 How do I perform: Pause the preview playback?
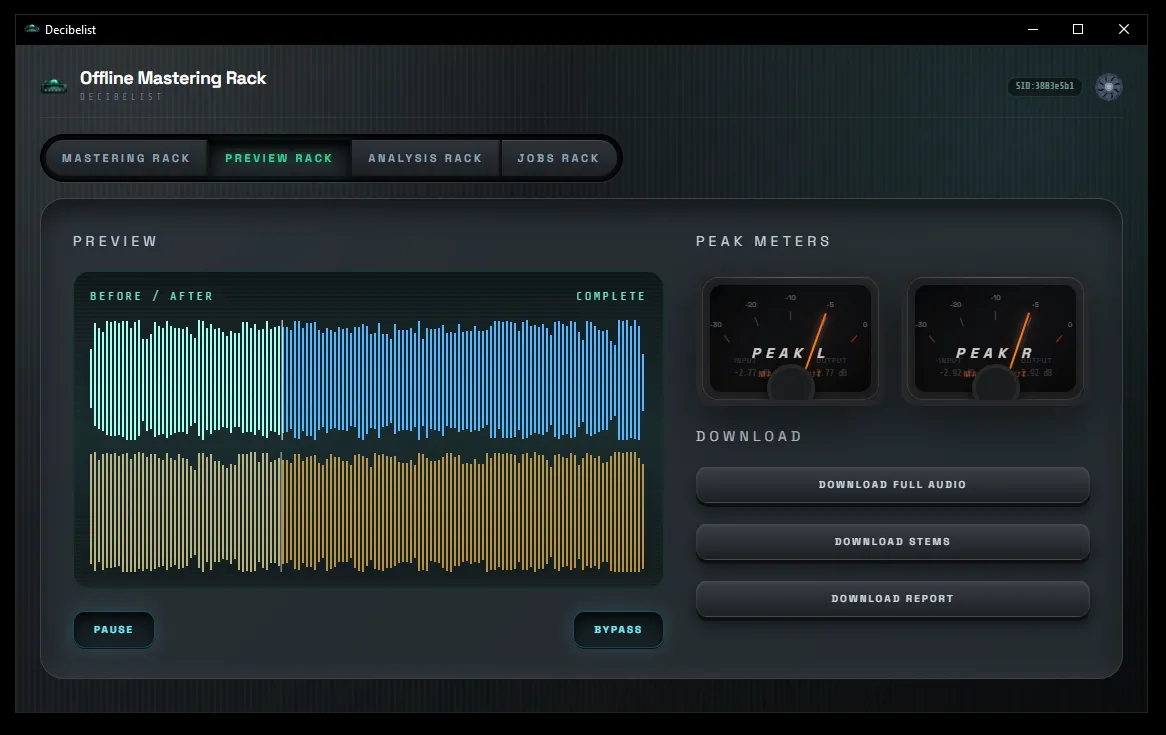114,629
